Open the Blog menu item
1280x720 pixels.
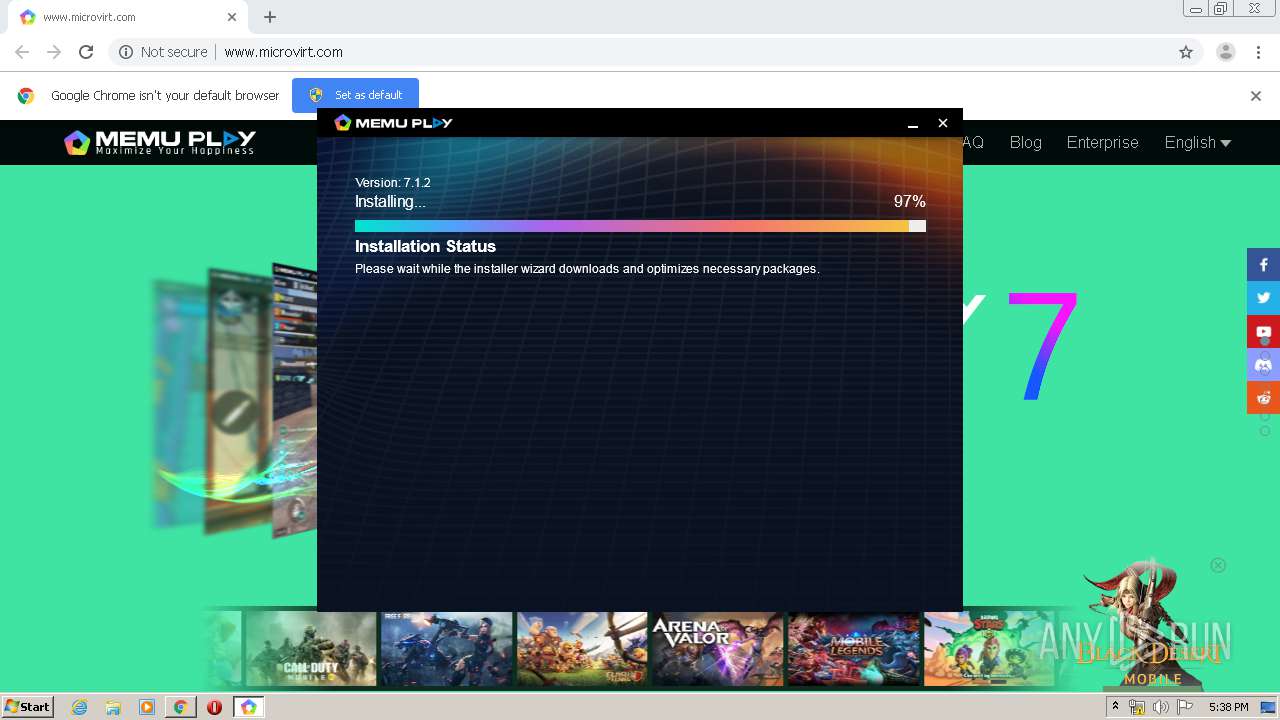coord(1025,142)
